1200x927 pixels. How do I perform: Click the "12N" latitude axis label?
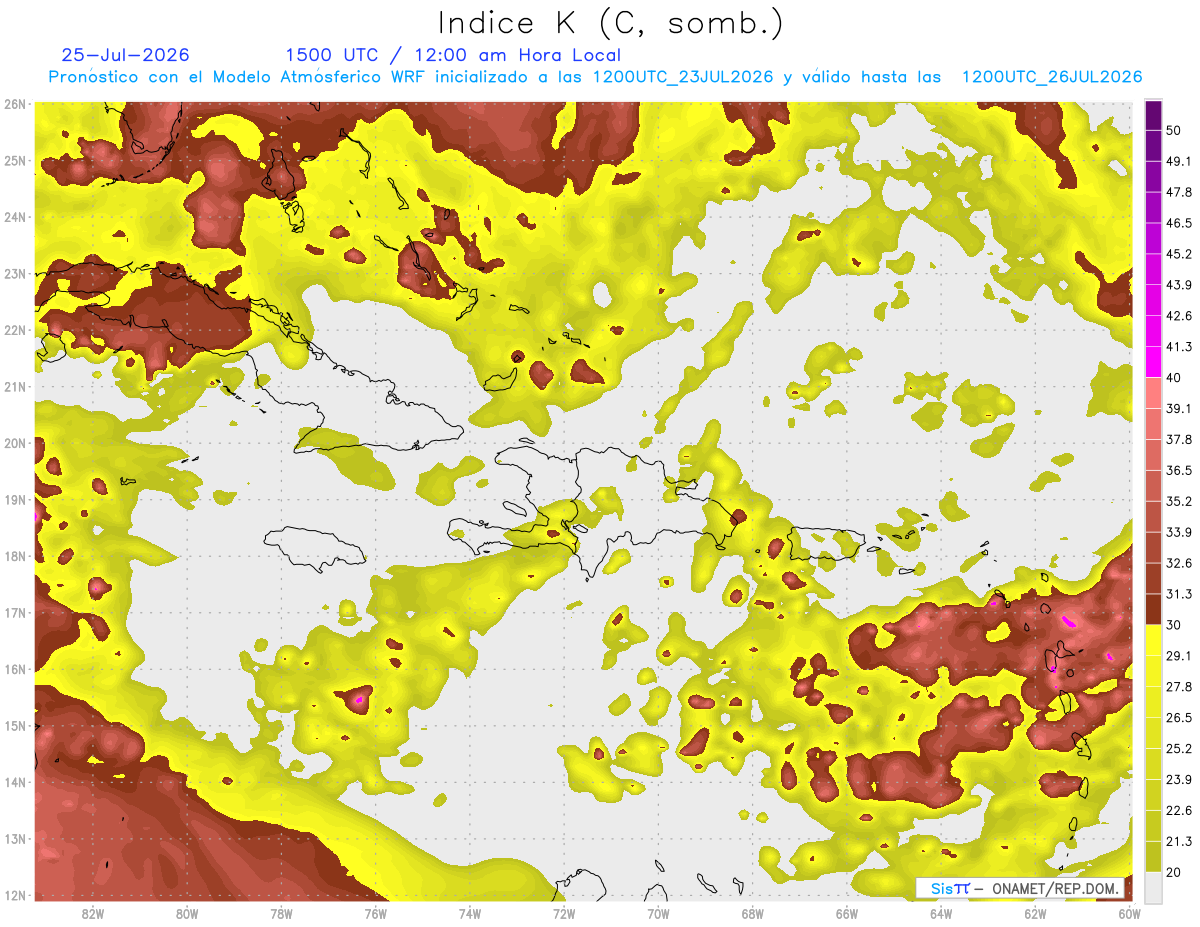[14, 895]
